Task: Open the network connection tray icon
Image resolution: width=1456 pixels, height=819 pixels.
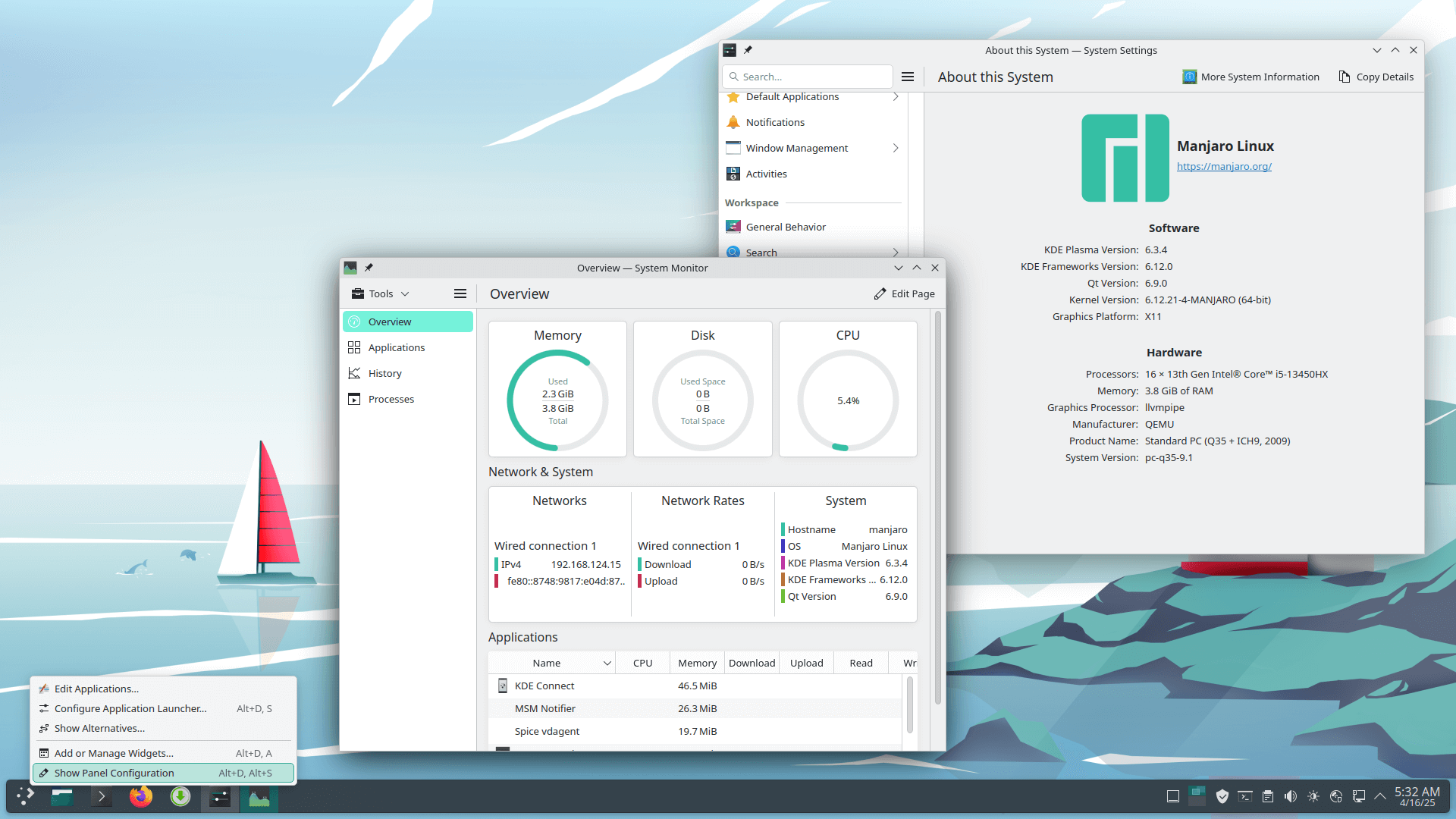Action: click(x=1358, y=796)
